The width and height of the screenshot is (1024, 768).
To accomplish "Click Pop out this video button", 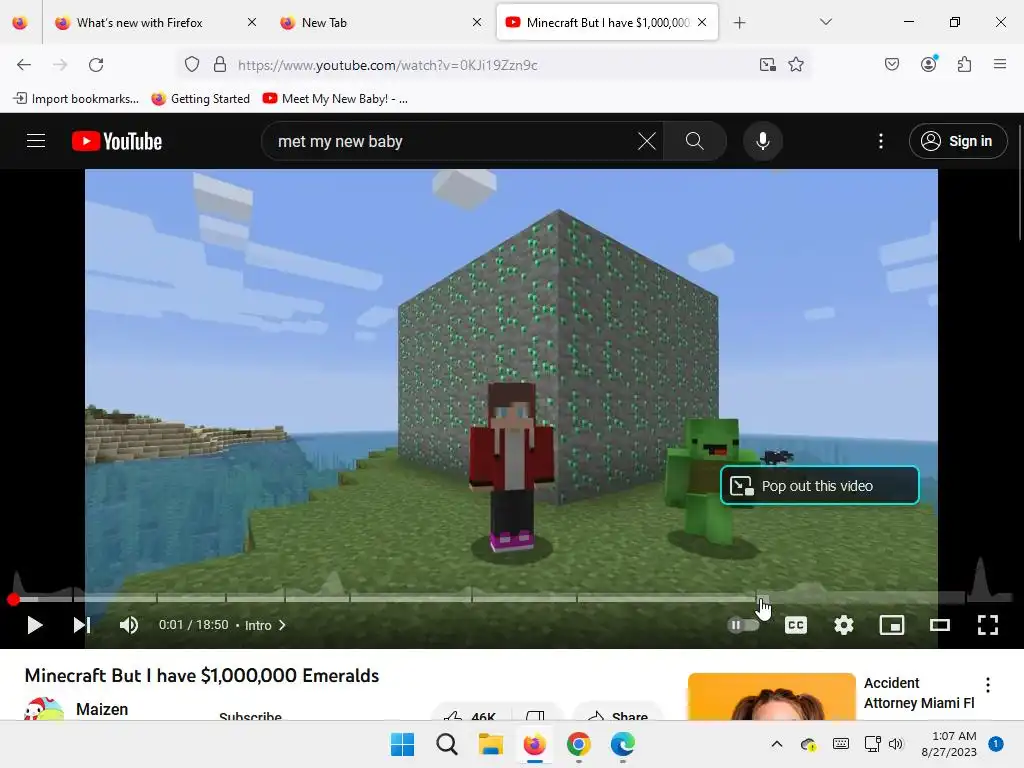I will (820, 485).
